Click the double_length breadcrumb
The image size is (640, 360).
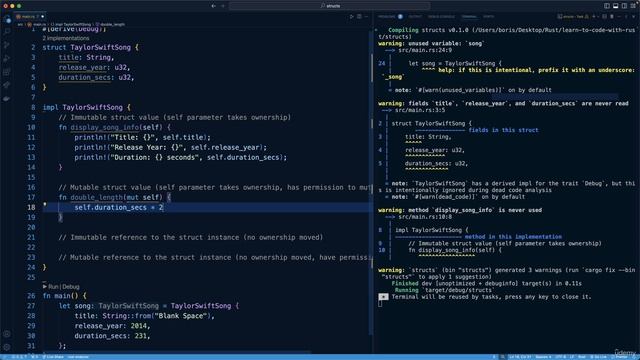(x=110, y=24)
